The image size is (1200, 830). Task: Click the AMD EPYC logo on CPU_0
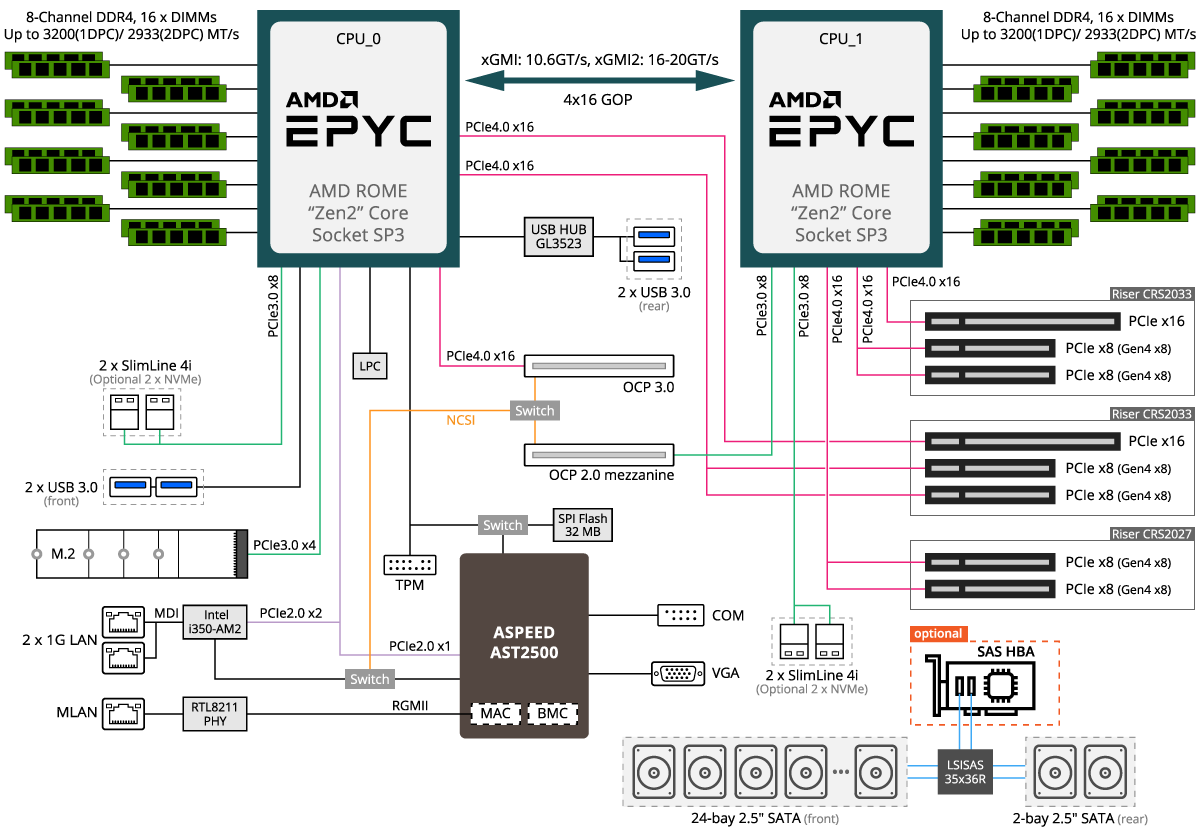359,120
